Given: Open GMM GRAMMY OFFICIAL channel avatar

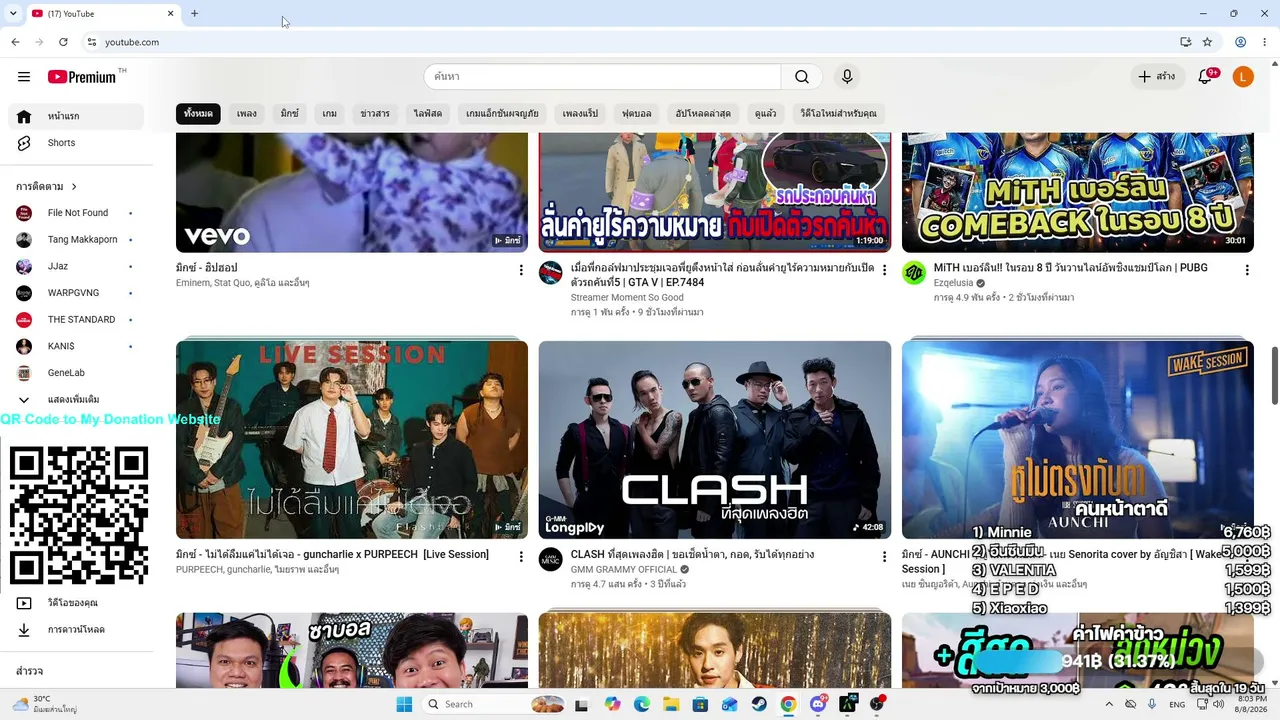Looking at the screenshot, I should point(551,559).
